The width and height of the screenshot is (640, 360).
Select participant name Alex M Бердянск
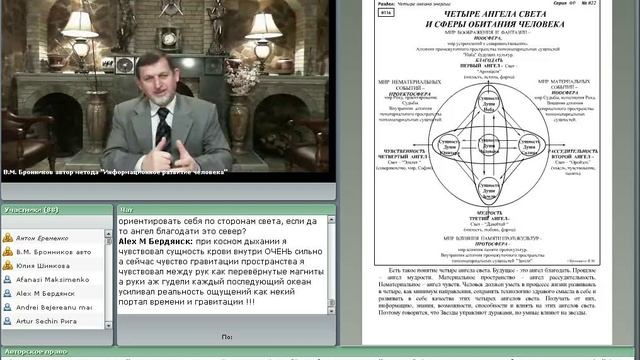pos(45,293)
